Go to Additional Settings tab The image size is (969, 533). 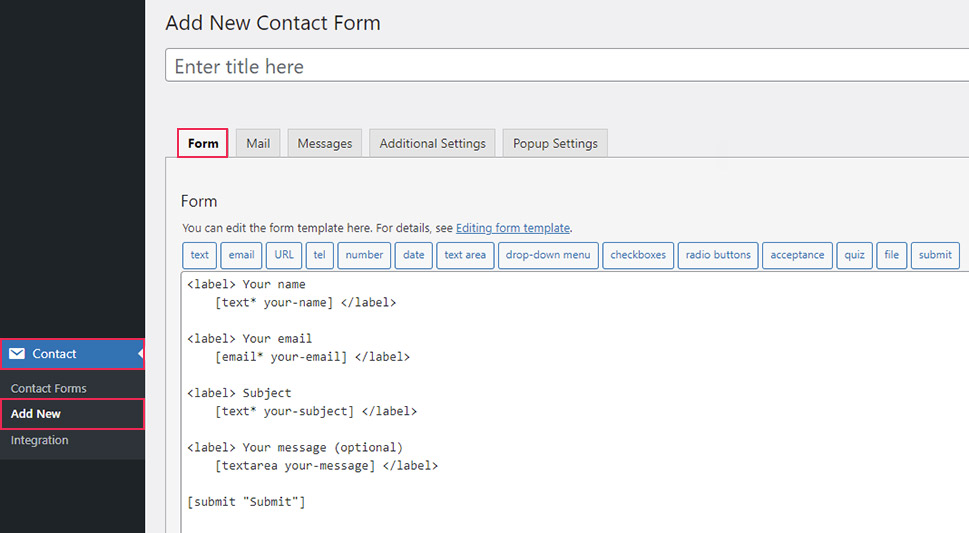click(x=432, y=143)
